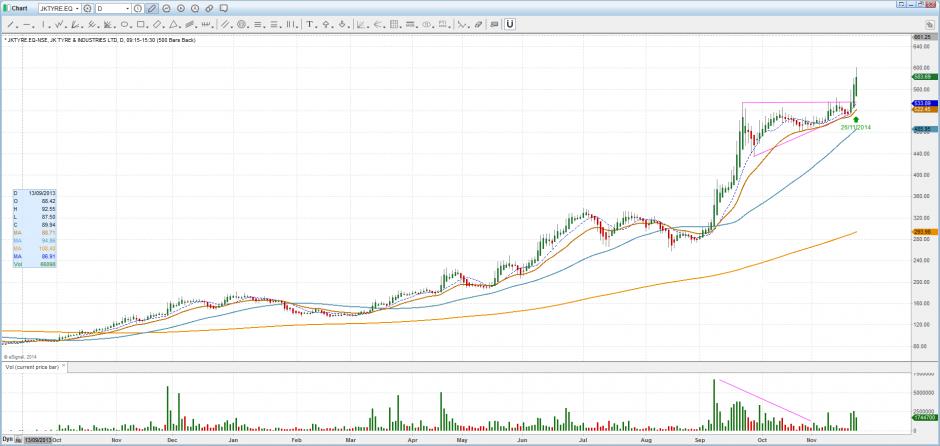
Task: Select the text T annotation tool
Action: coord(309,24)
